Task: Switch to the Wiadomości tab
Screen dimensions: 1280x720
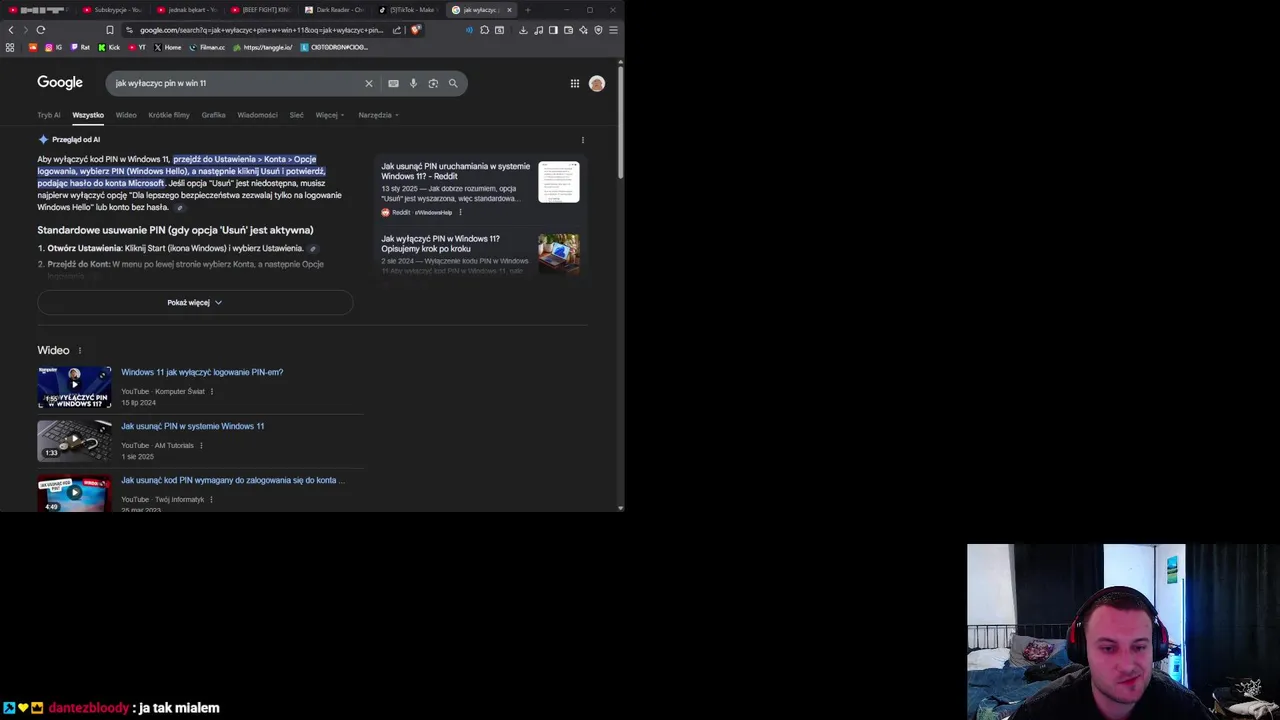Action: (257, 115)
